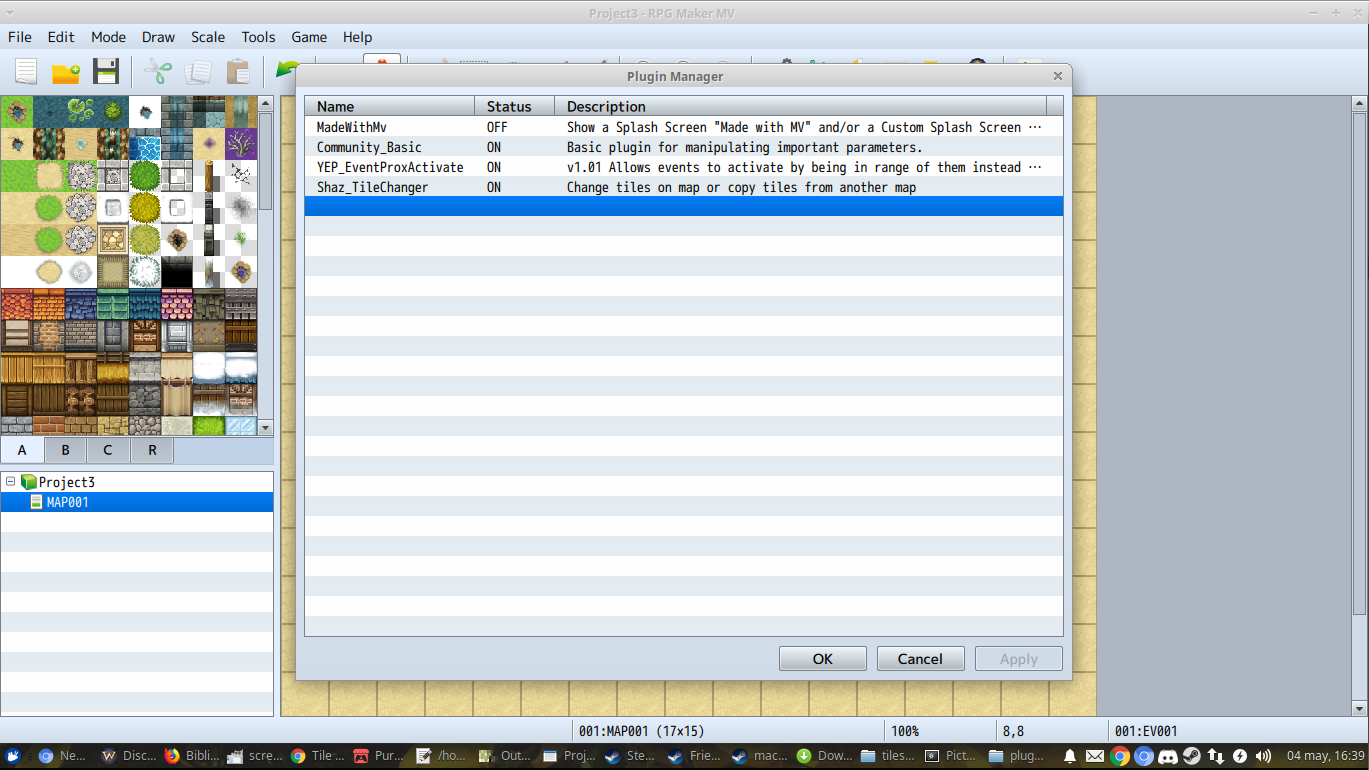Click the tileset palette vertical scrollbar thumb

tap(265, 160)
